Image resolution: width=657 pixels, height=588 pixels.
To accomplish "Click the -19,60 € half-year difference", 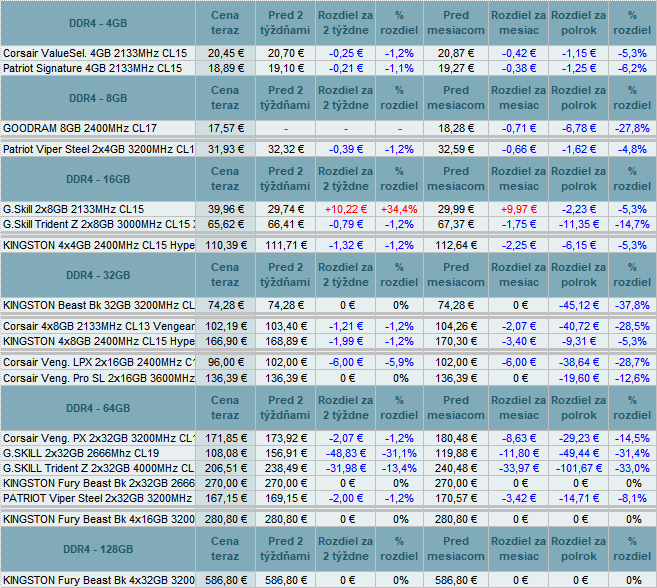I will 579,378.
